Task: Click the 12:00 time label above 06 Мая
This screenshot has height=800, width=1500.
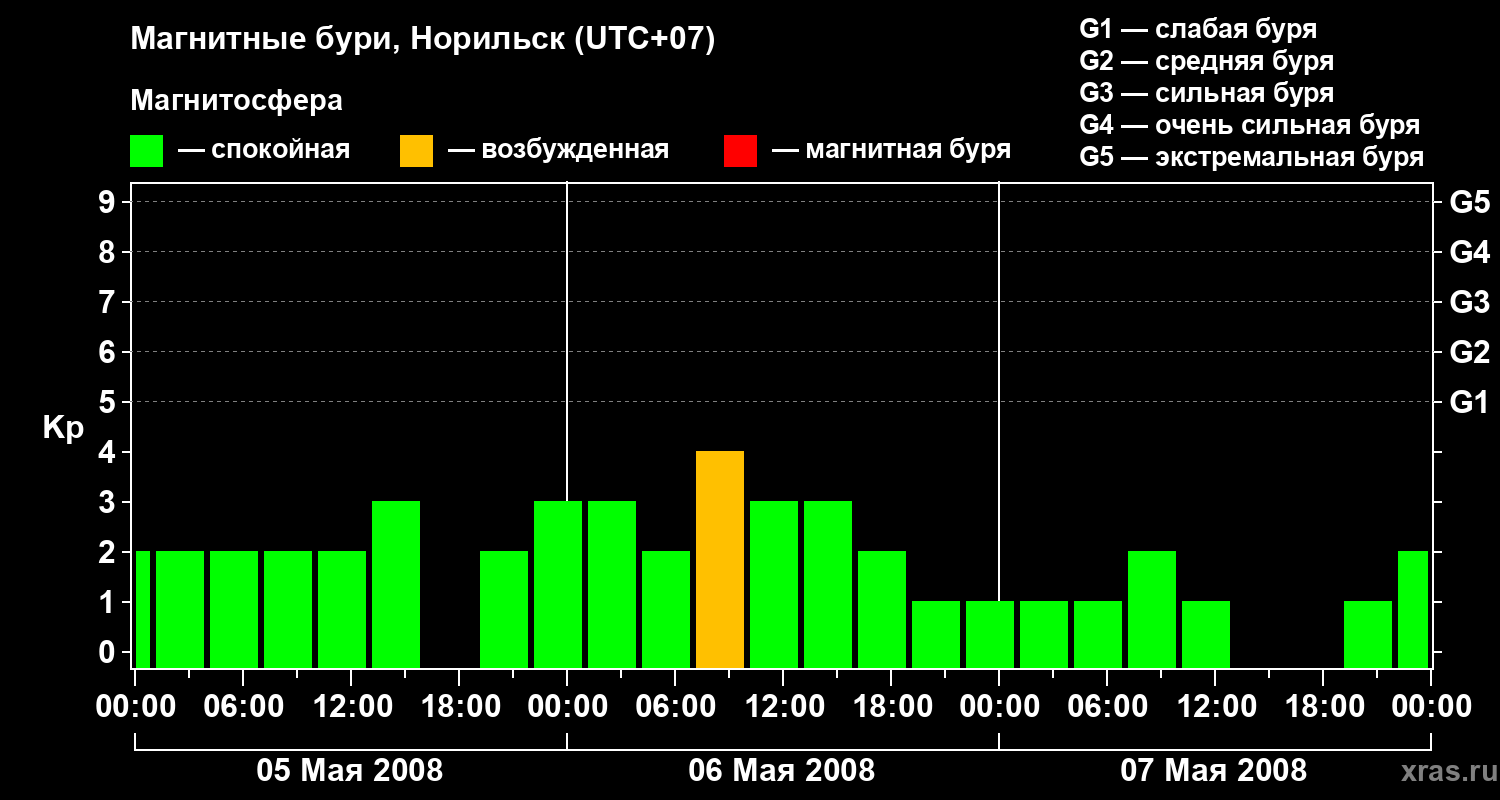Action: pyautogui.click(x=783, y=707)
